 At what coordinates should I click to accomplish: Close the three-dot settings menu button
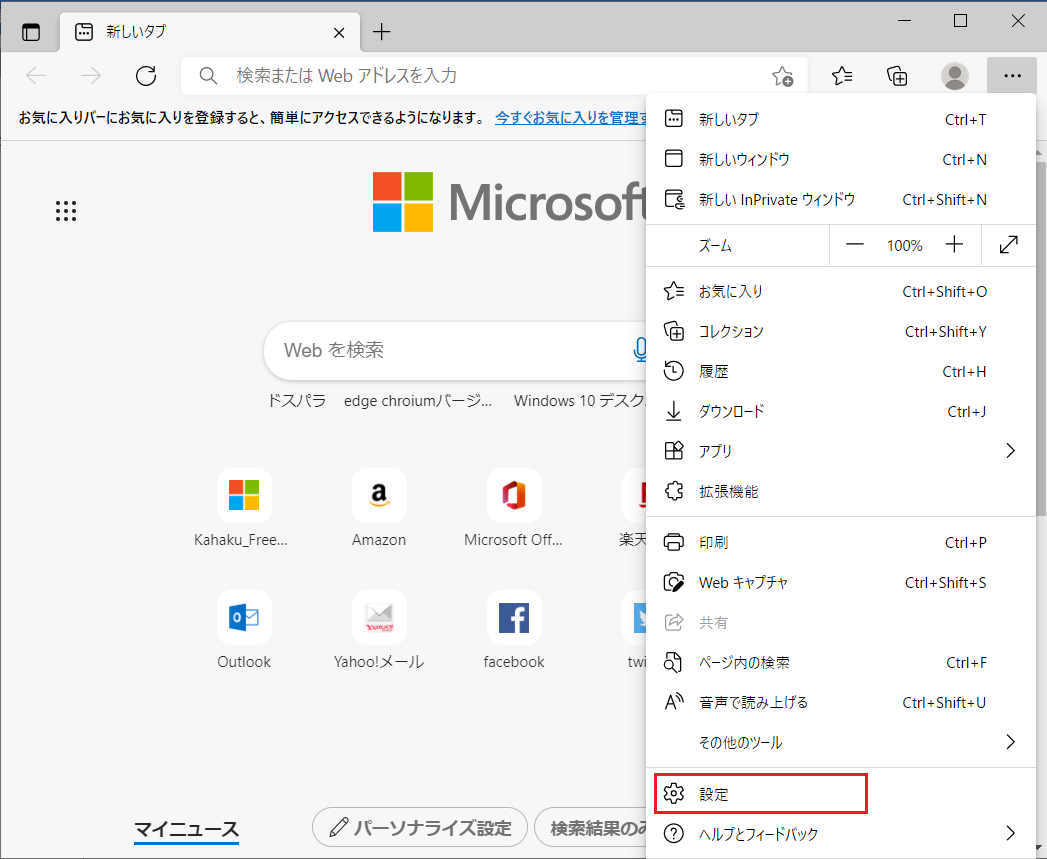(1012, 75)
